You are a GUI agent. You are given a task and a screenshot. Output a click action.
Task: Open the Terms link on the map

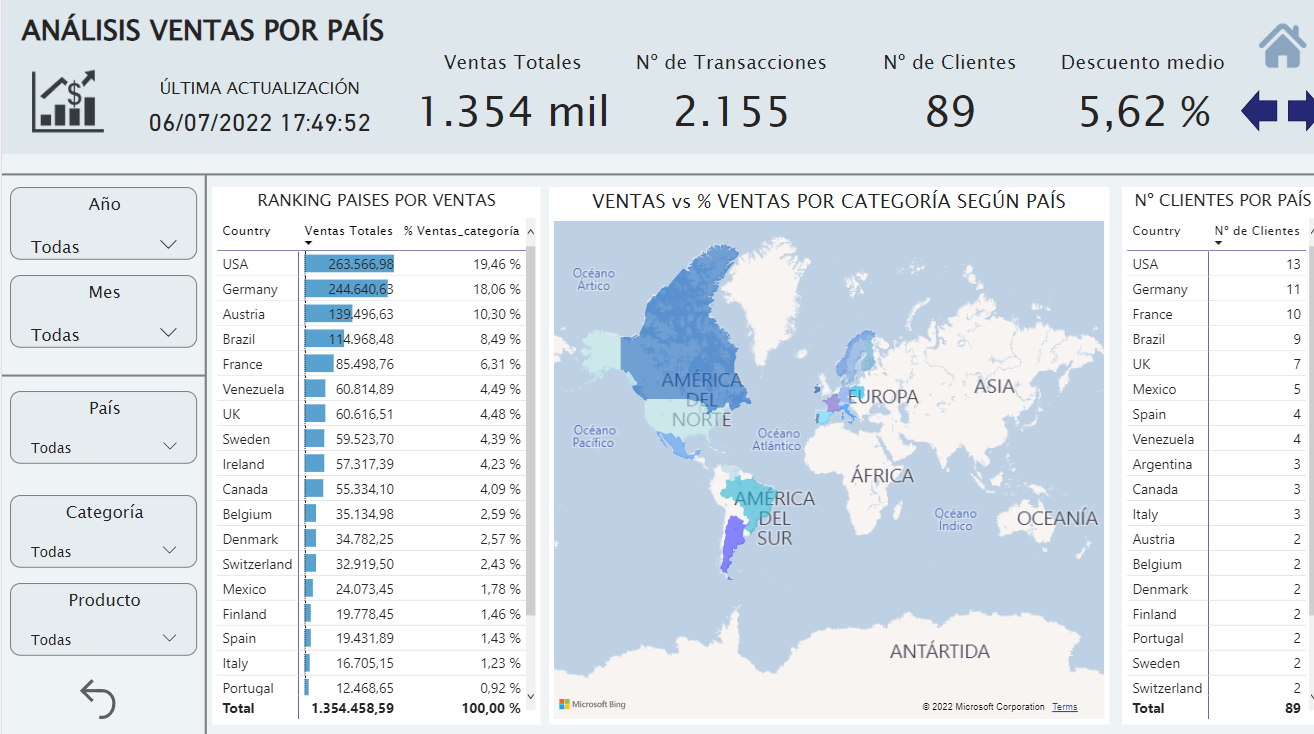1065,706
